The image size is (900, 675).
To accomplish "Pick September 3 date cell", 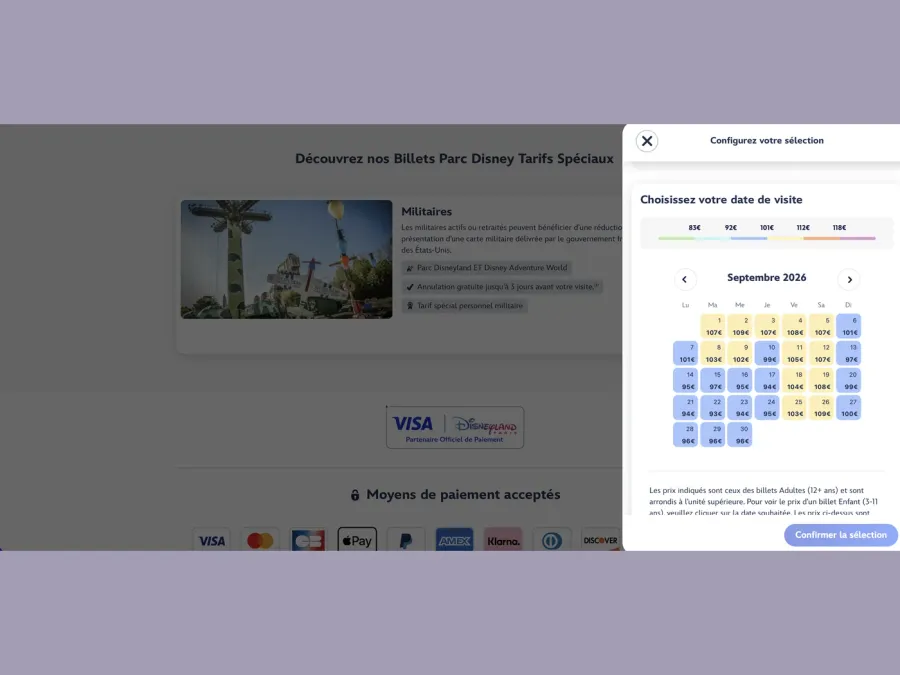I will pos(767,326).
